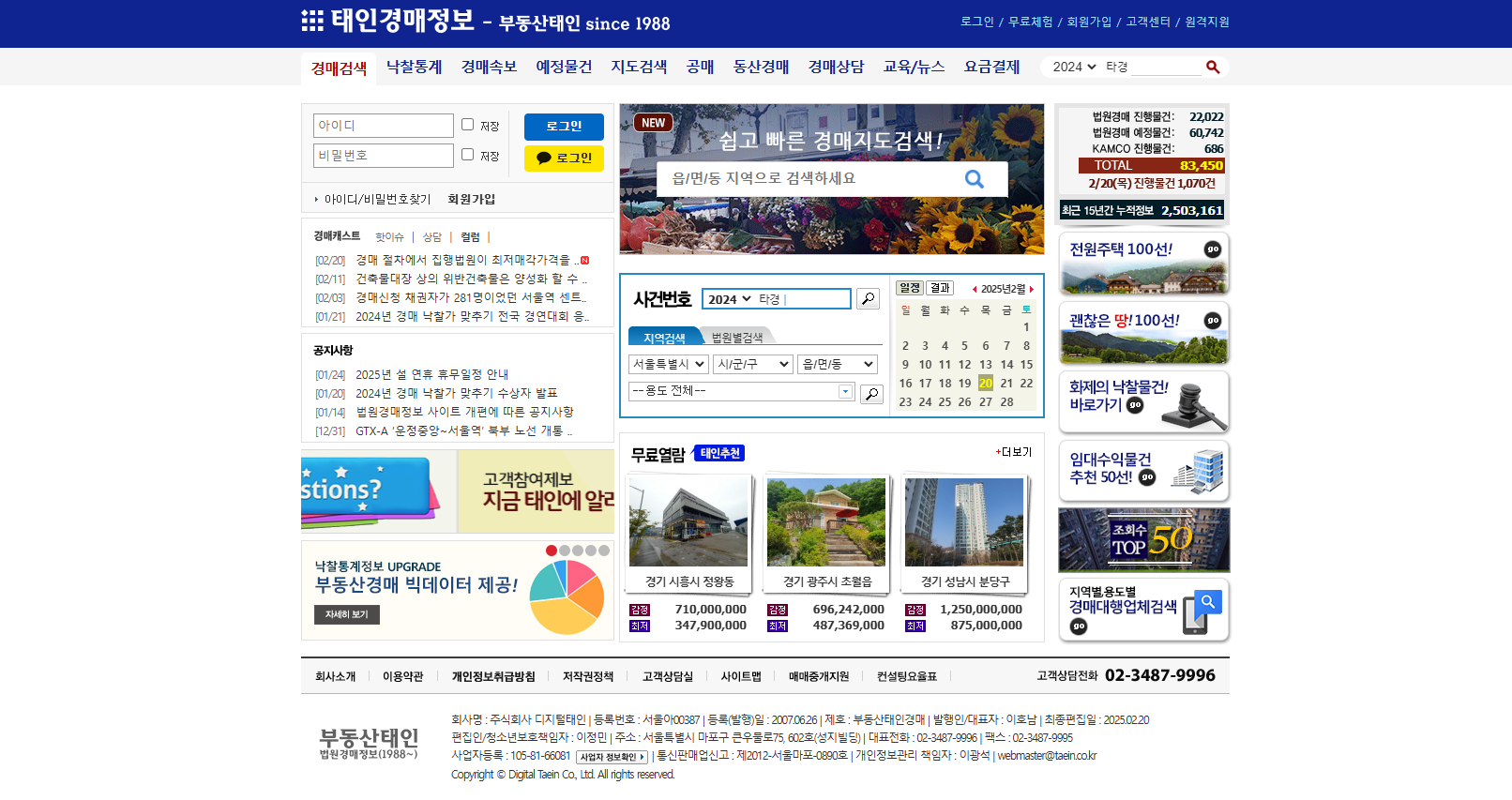Open notice '2025년 설 연휴 휴무일정 안내'

tap(431, 374)
